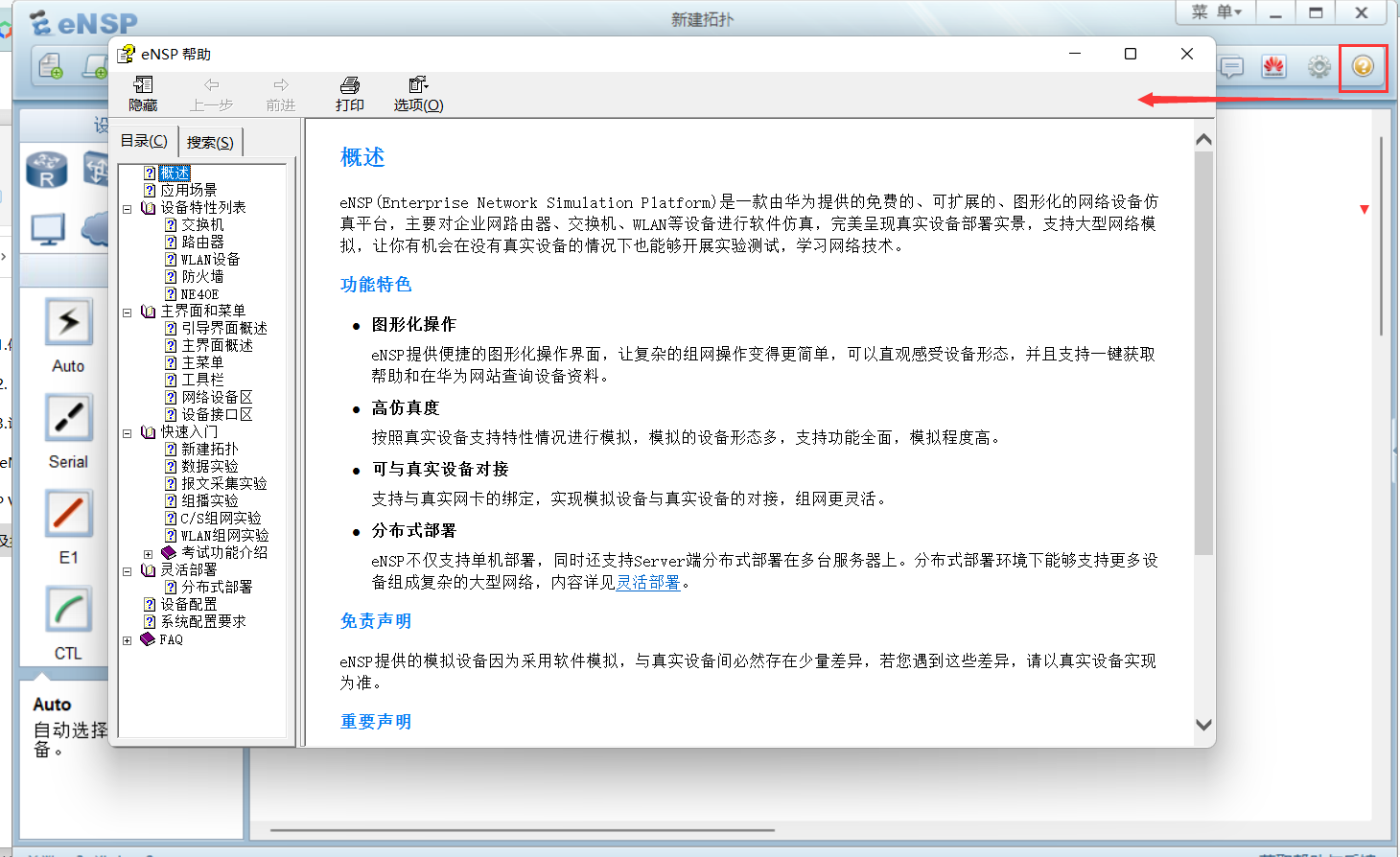The image size is (1400, 857).
Task: Open the 主界面概述 help topic
Action: pos(217,345)
